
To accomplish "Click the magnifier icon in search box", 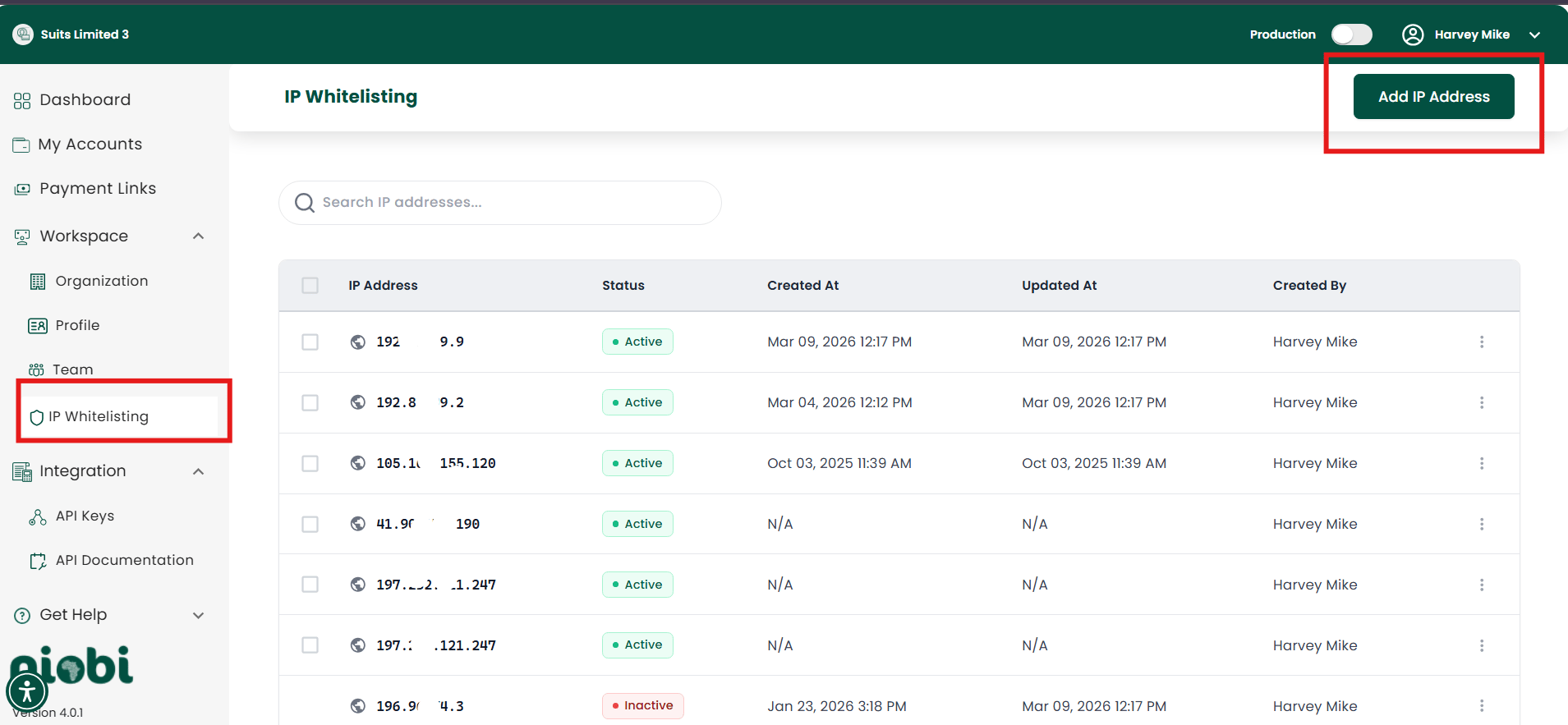I will click(305, 203).
